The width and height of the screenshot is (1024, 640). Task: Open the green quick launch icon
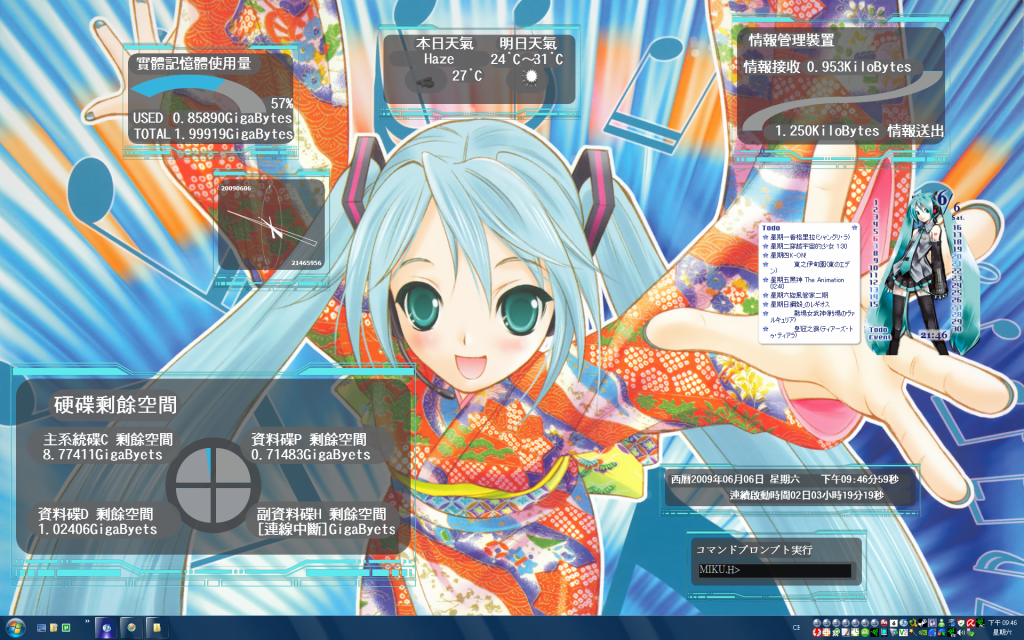point(66,627)
